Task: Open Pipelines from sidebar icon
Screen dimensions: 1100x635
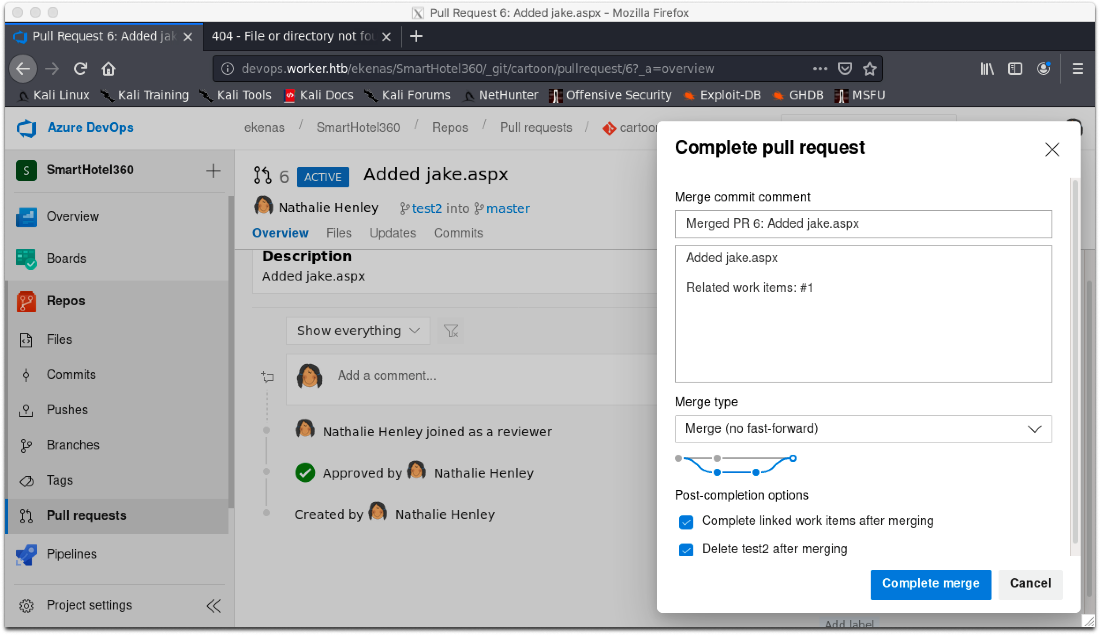Action: [27, 554]
